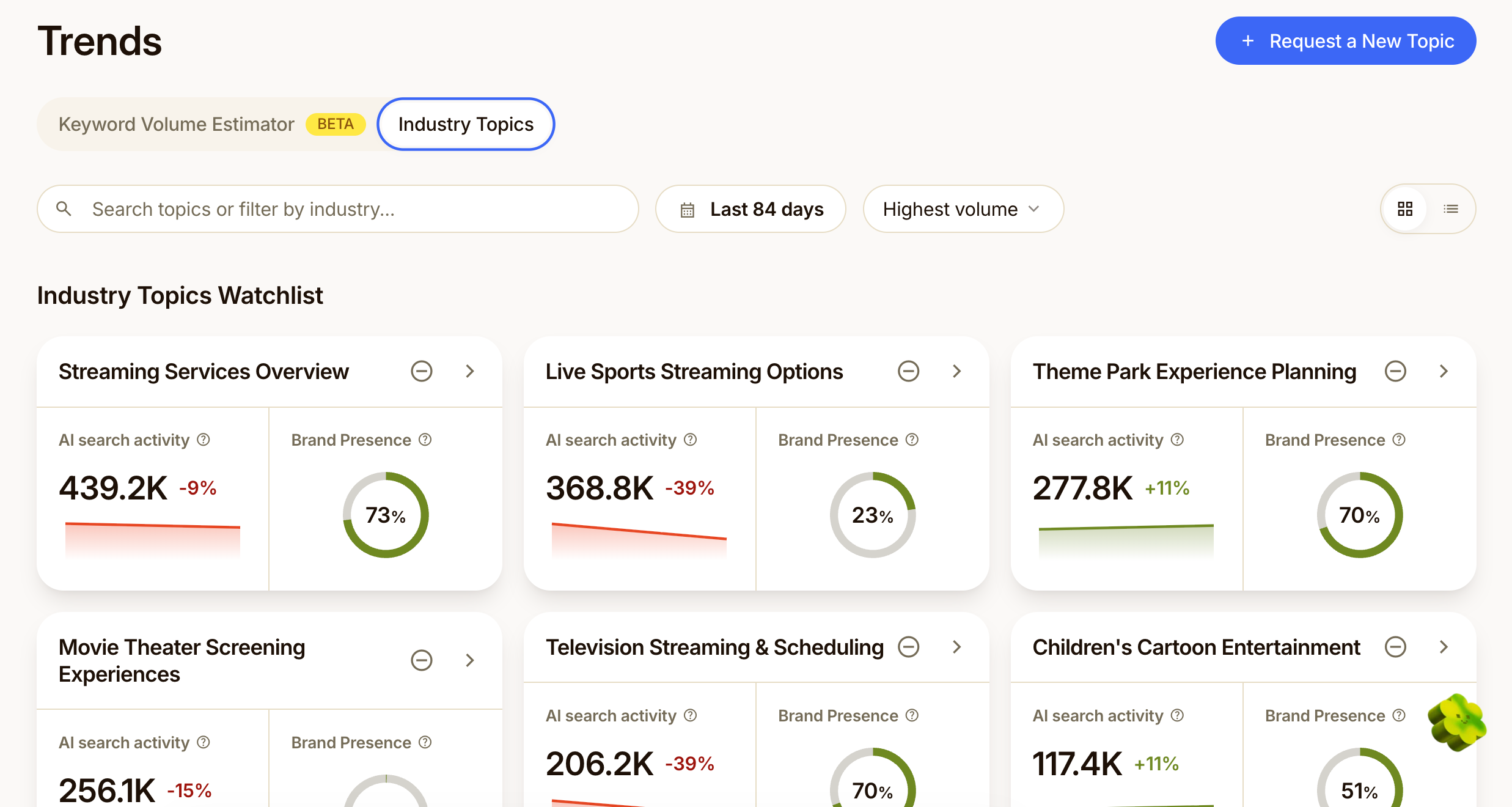Image resolution: width=1512 pixels, height=807 pixels.
Task: Click Children's Cartoon Entertainment card title
Action: pos(1196,647)
